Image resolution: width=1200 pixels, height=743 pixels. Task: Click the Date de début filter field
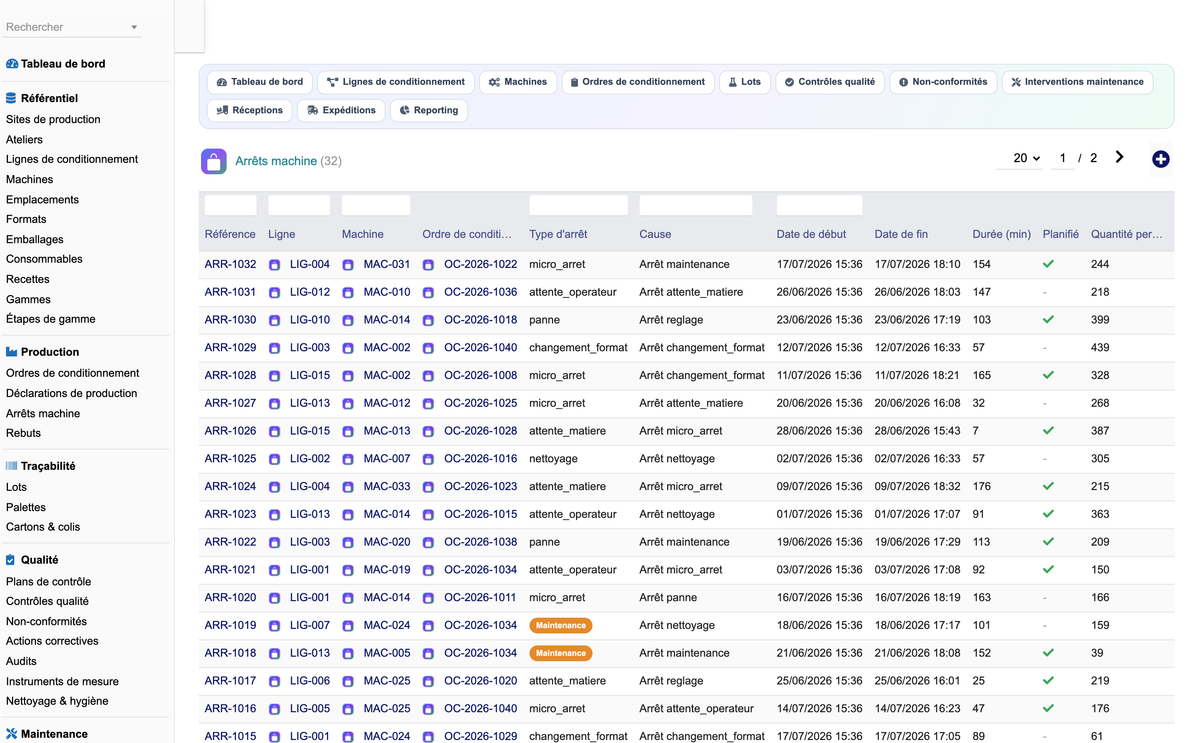[x=820, y=205]
